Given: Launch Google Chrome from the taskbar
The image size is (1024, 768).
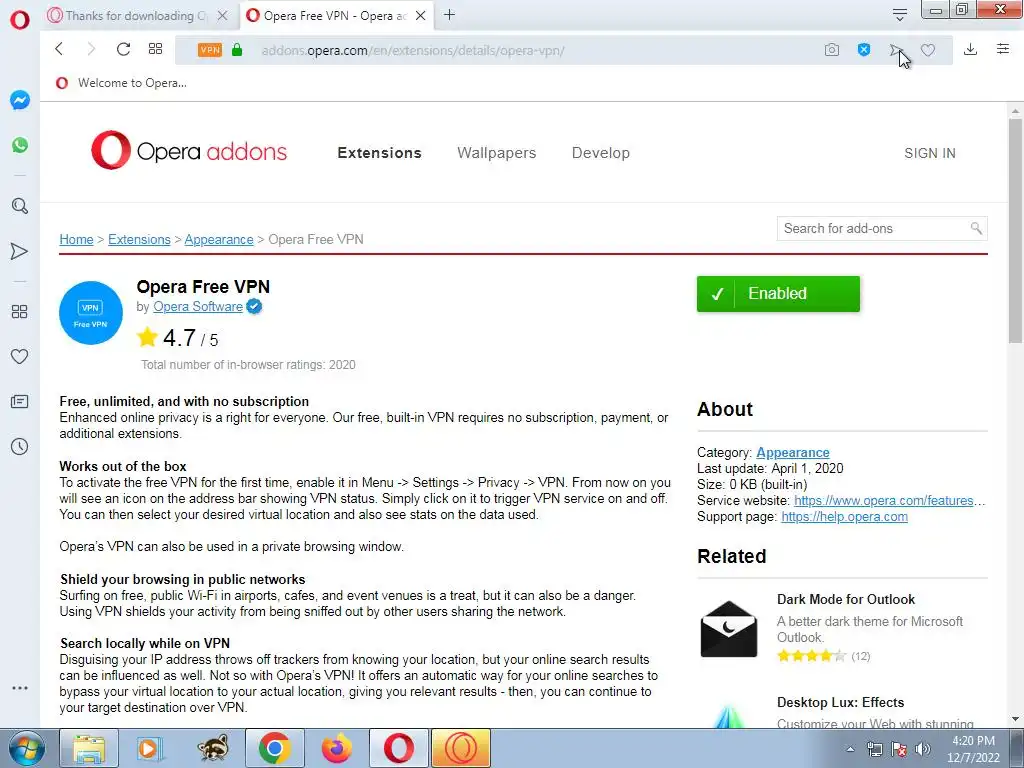Looking at the screenshot, I should pyautogui.click(x=274, y=748).
